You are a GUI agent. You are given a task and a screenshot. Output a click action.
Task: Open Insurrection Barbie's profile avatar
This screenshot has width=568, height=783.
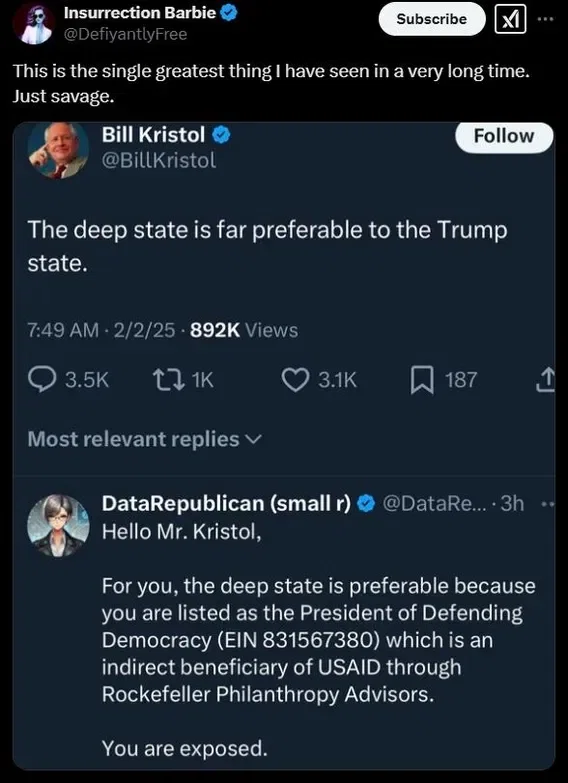coord(33,23)
